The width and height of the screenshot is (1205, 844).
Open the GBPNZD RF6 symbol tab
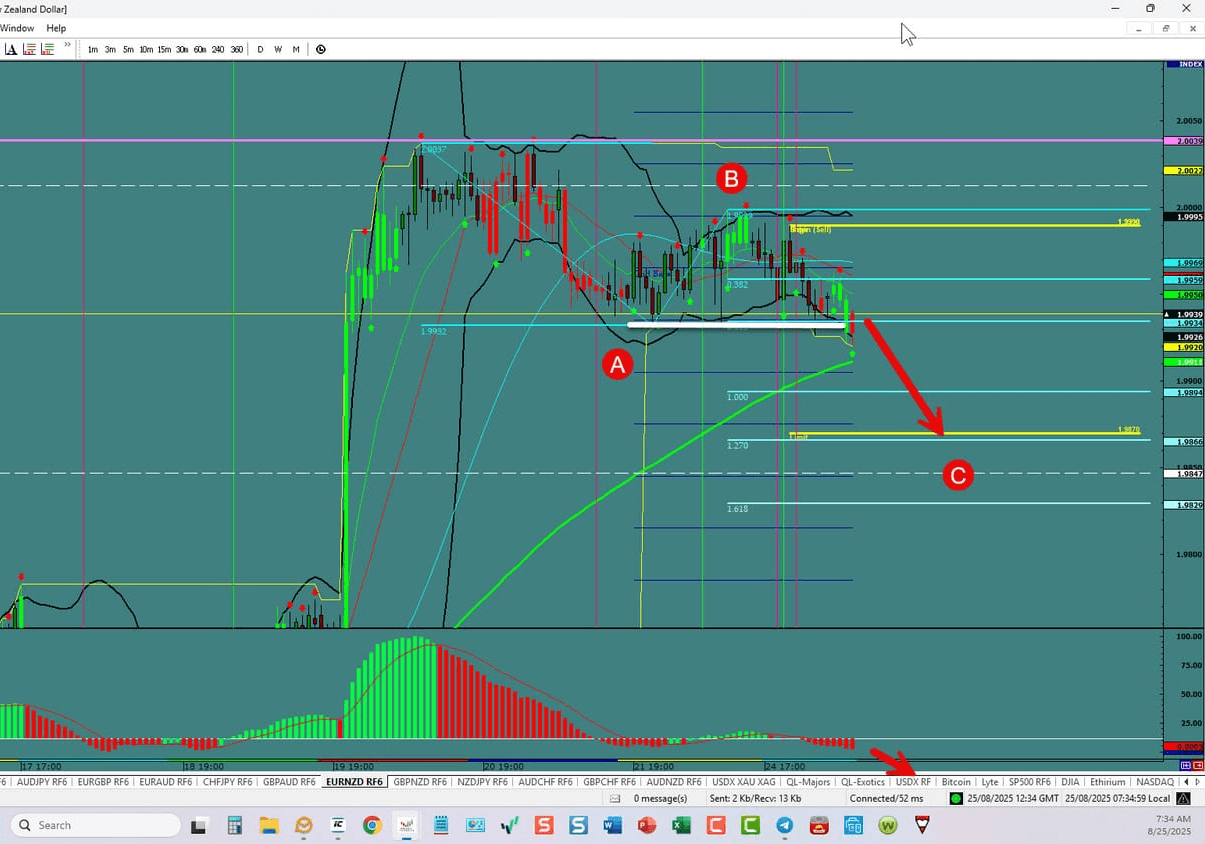point(420,781)
